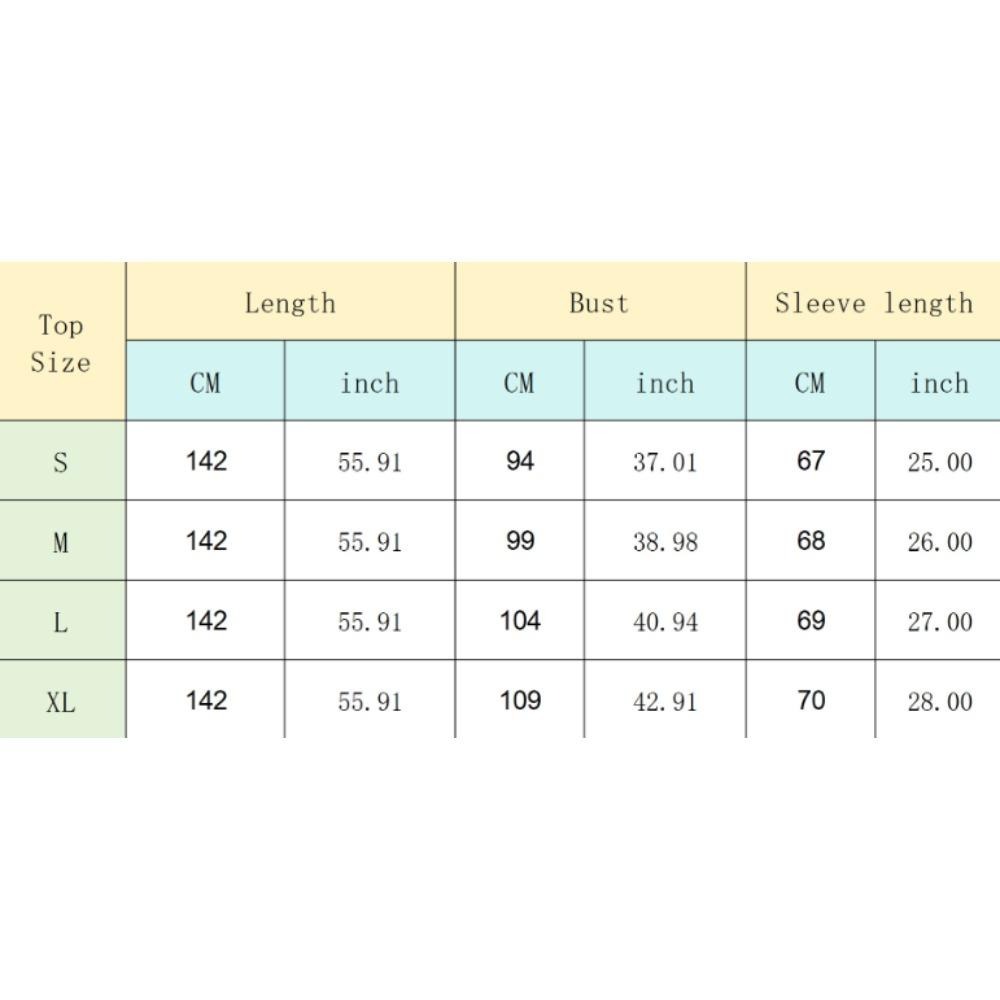Click the CM subheader under Length
The image size is (1000, 1000).
[x=205, y=382]
